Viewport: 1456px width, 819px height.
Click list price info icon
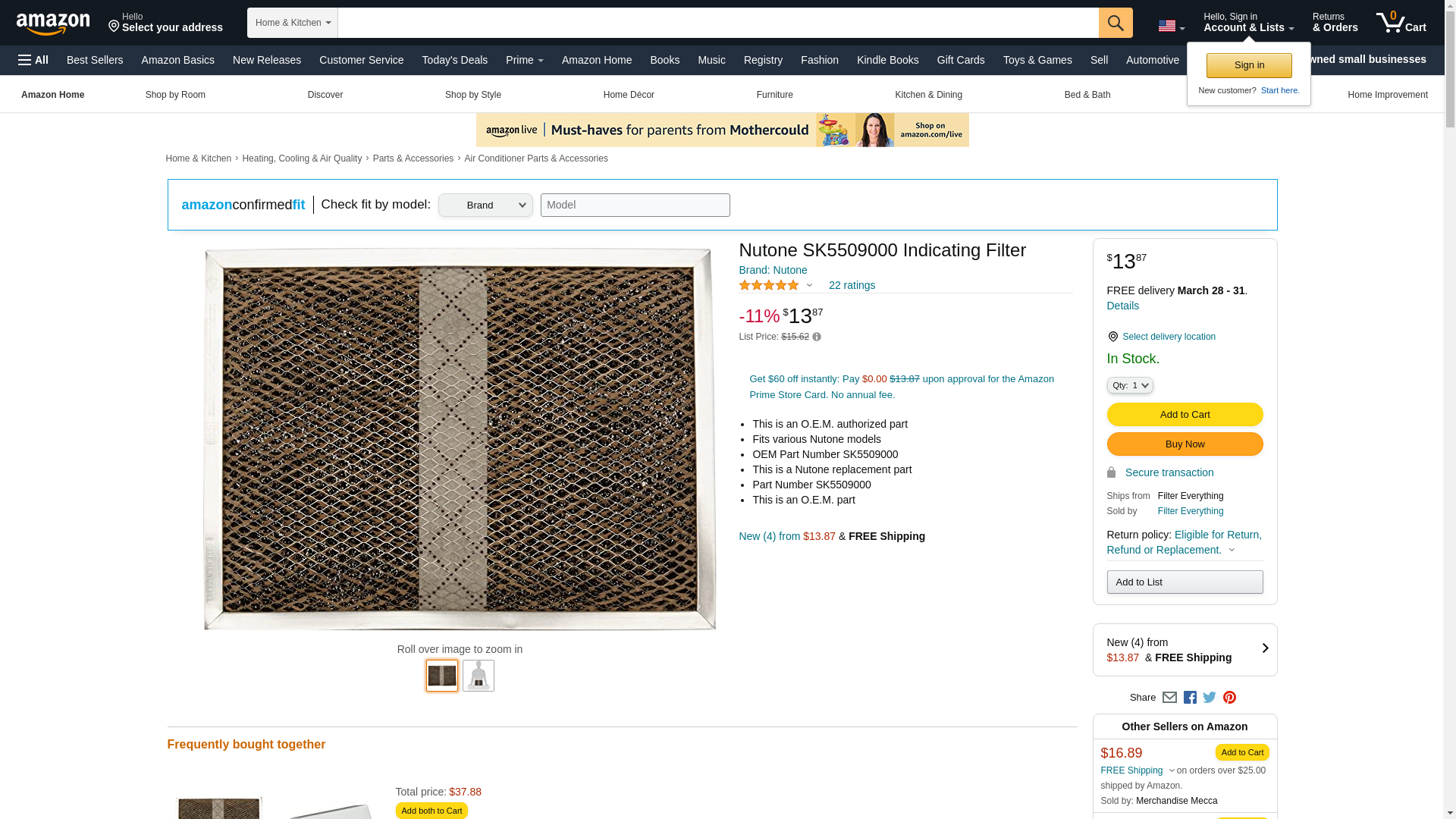coord(817,337)
